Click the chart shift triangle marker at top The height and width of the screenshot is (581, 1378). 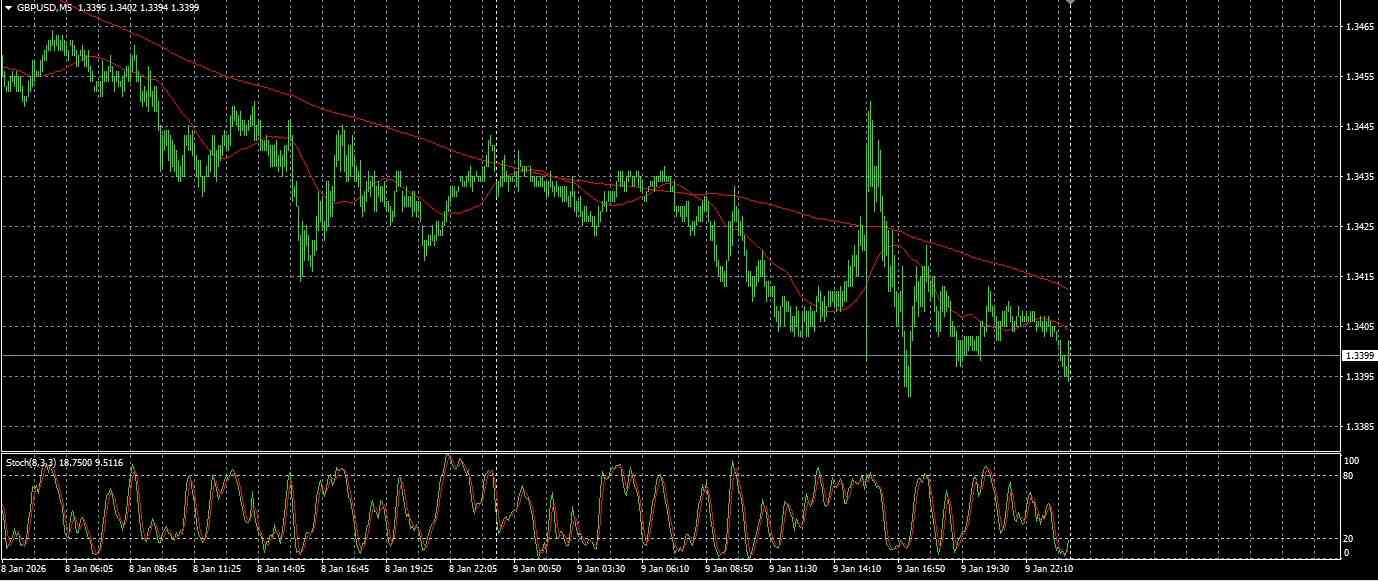1070,3
